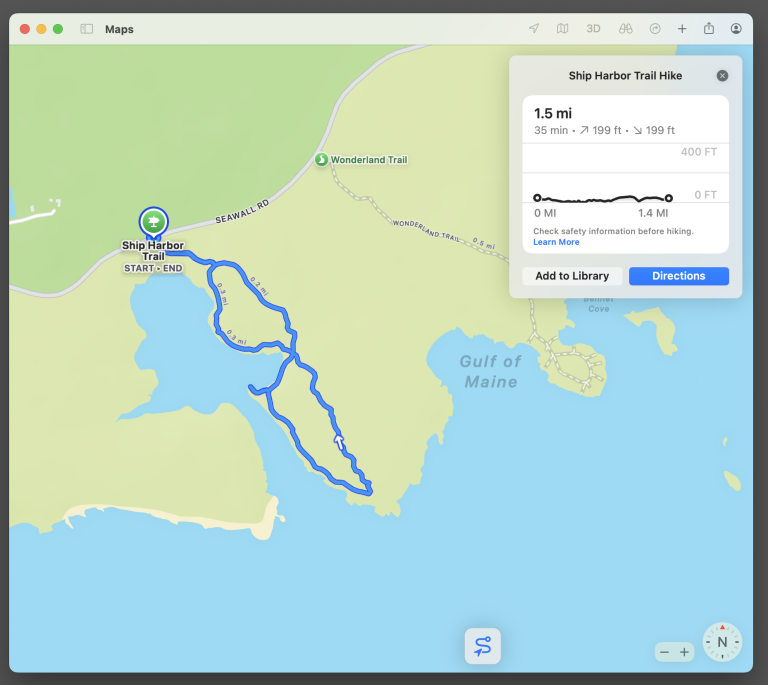The height and width of the screenshot is (685, 768).
Task: Click the directions arrow icon in toolbar
Action: (655, 28)
